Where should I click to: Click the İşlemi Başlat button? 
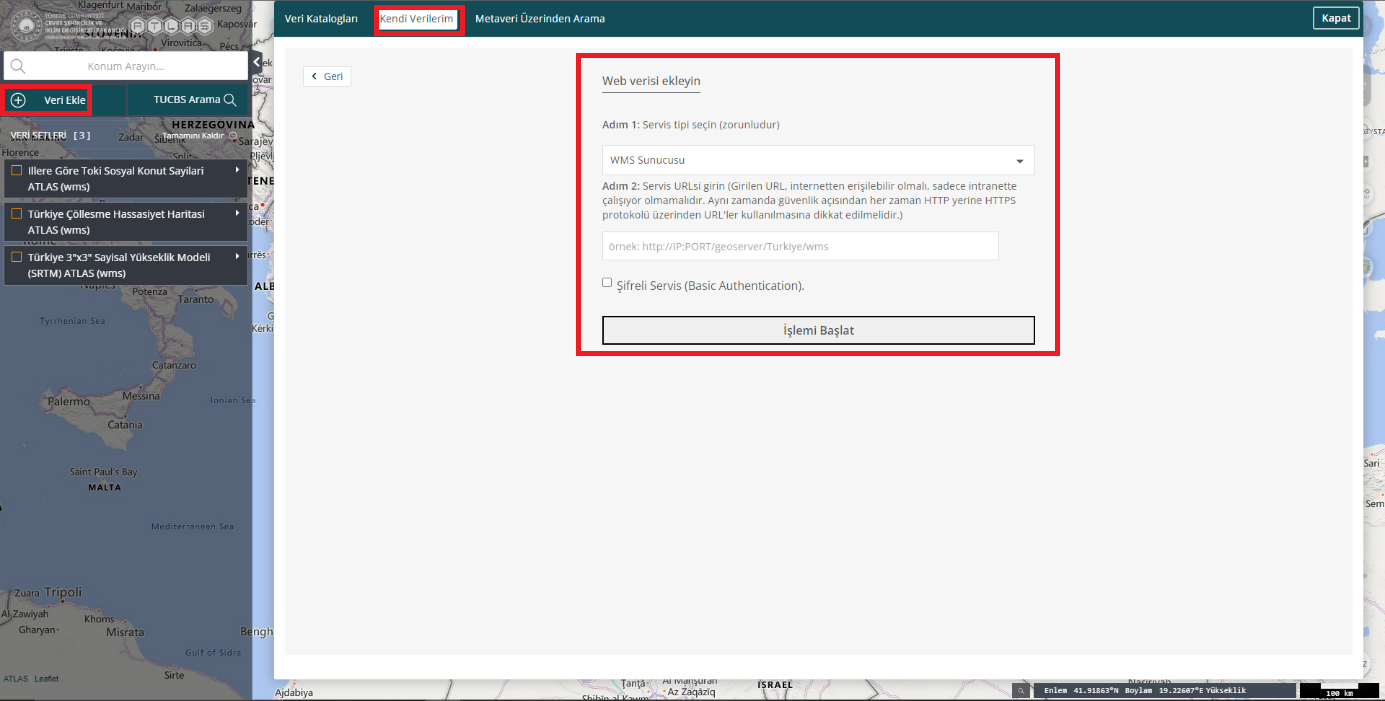point(818,330)
